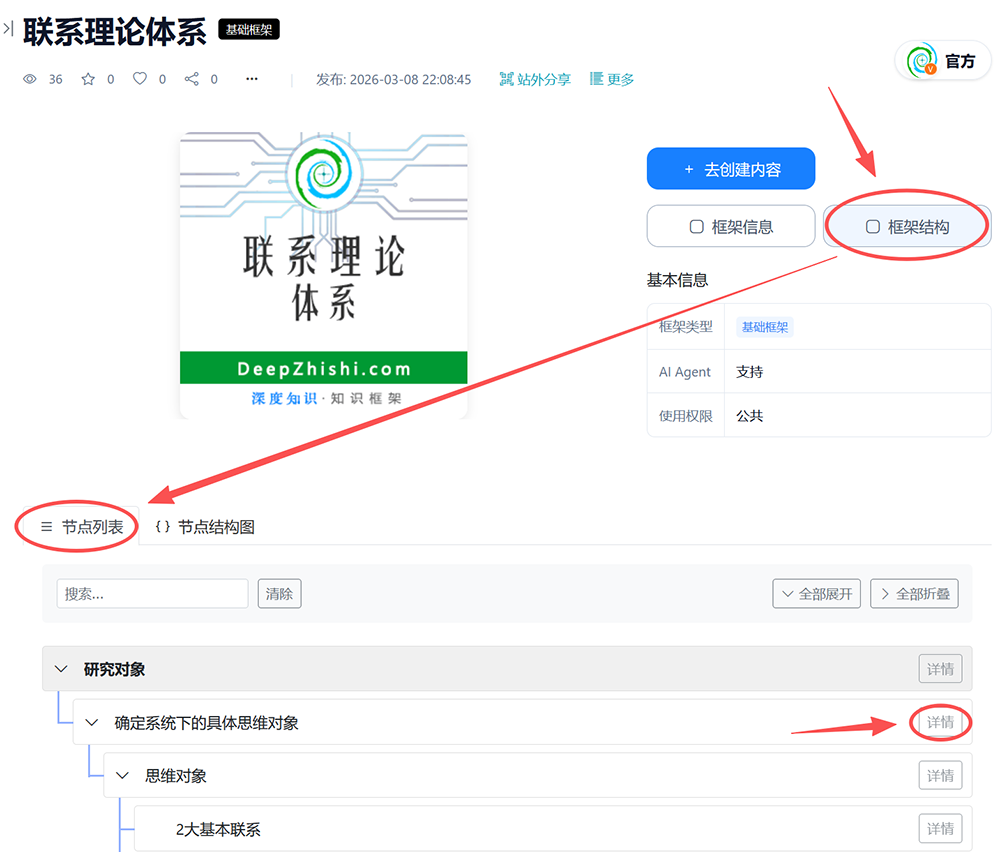1000x852 pixels.
Task: Select the 框架信息 button
Action: pos(731,226)
